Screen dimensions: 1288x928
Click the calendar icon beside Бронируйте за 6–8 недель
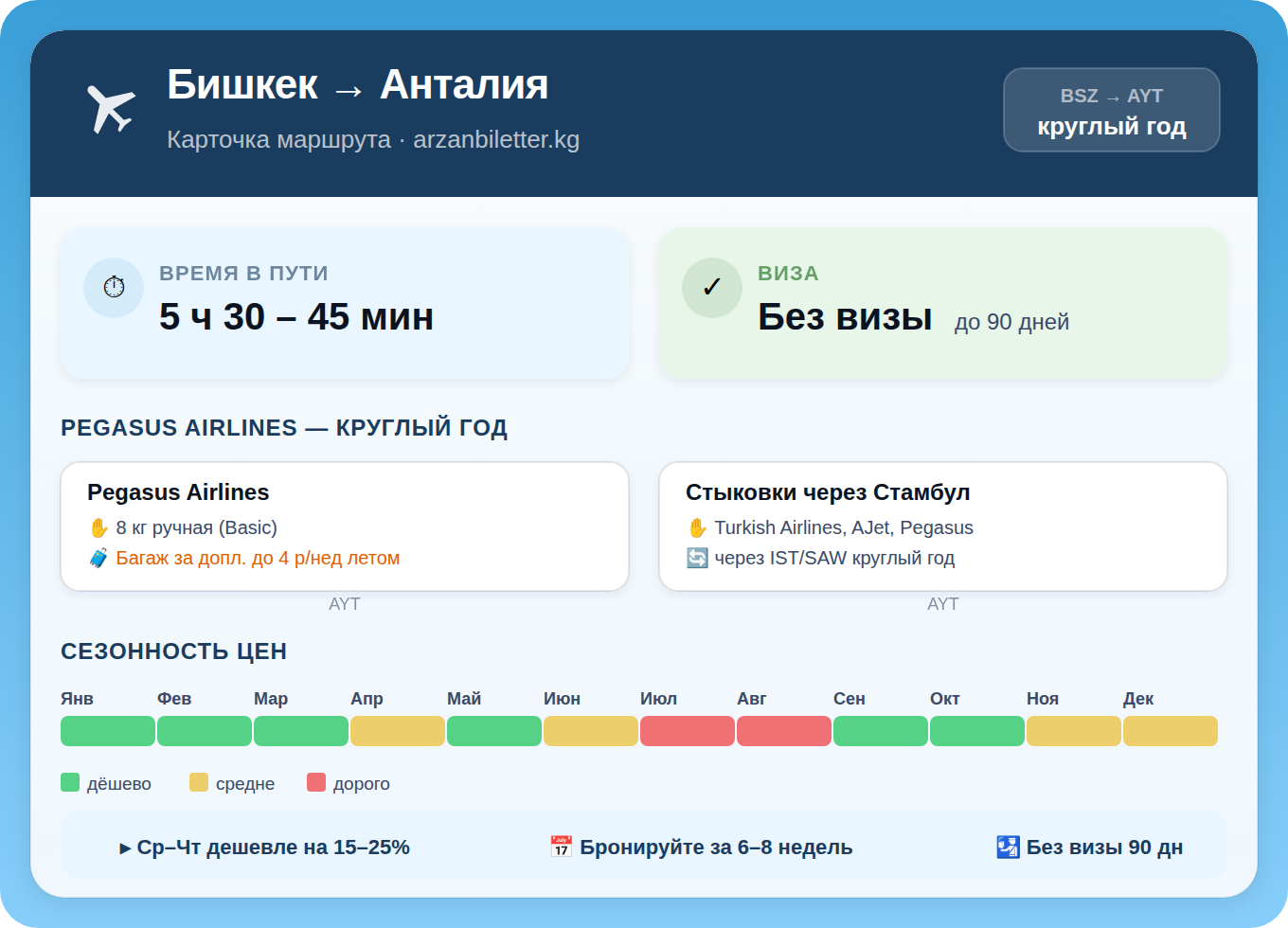559,847
